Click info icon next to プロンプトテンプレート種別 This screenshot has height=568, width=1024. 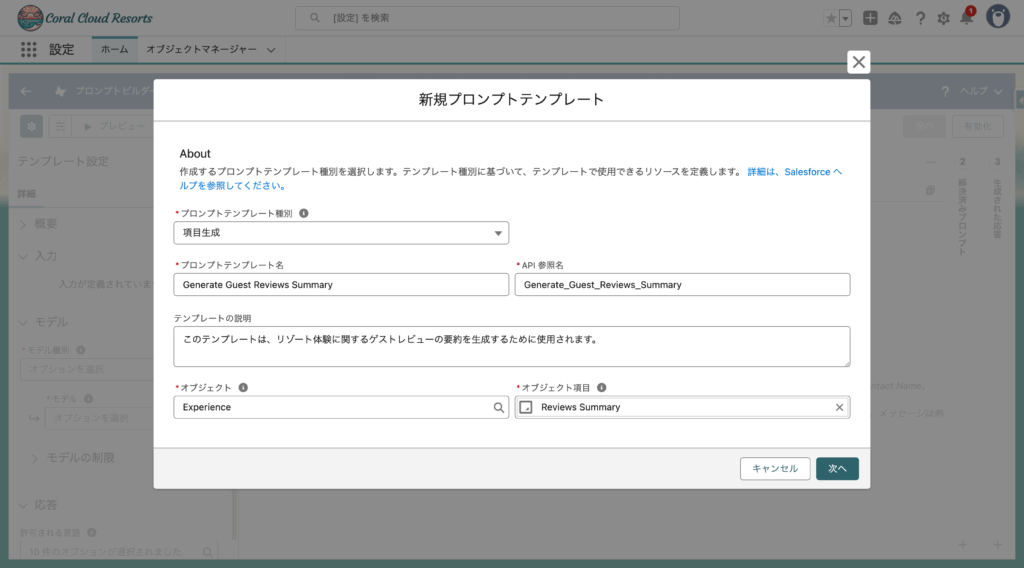click(x=304, y=213)
